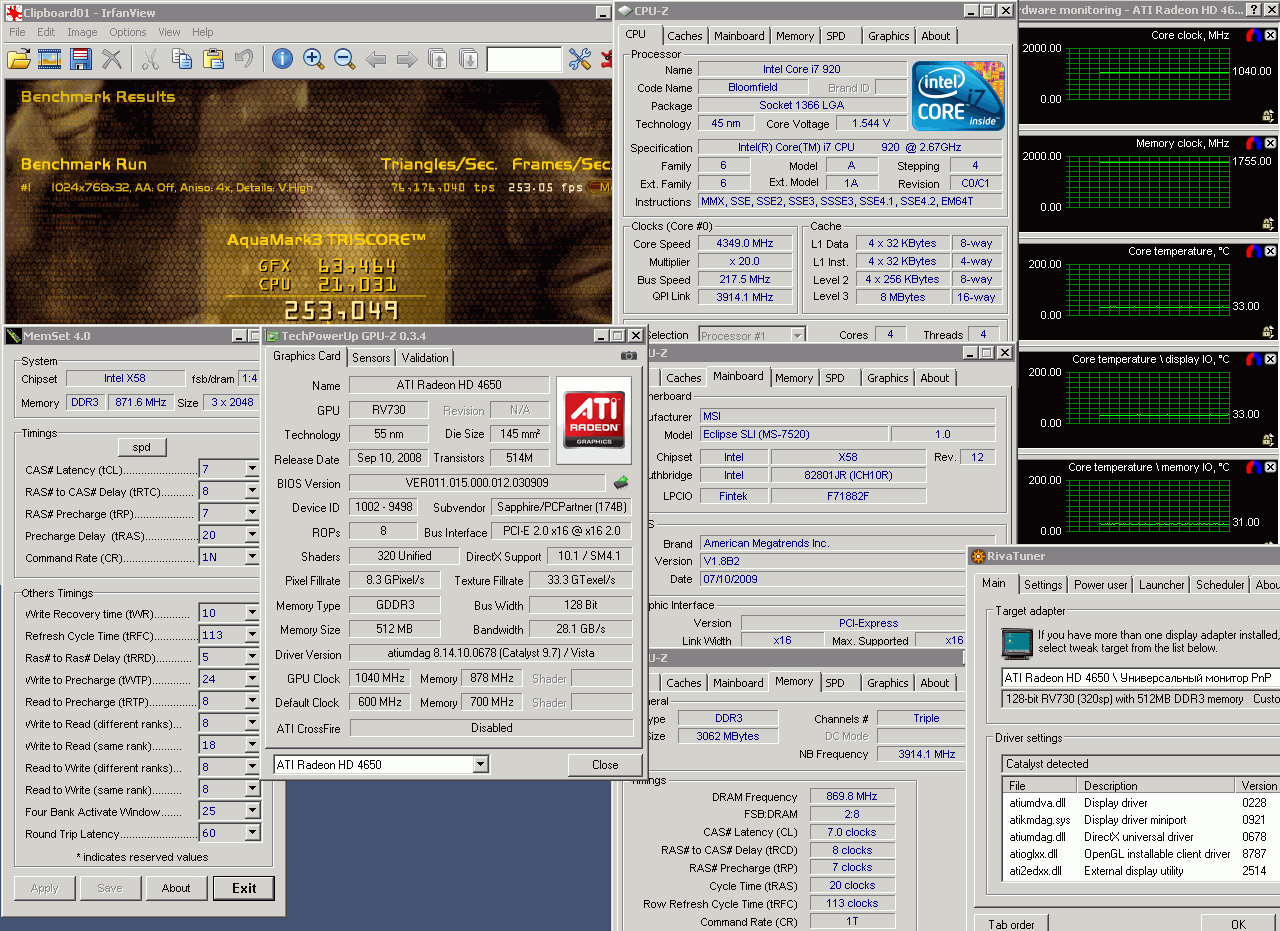This screenshot has width=1280, height=931.
Task: Open image information with the blue i icon
Action: click(282, 59)
